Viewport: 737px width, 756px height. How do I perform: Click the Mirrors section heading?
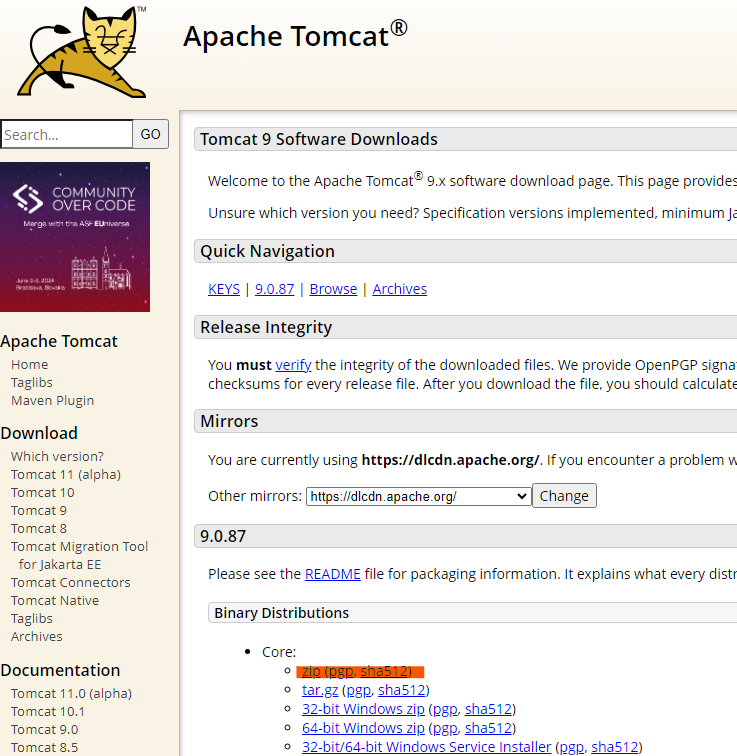pos(229,421)
